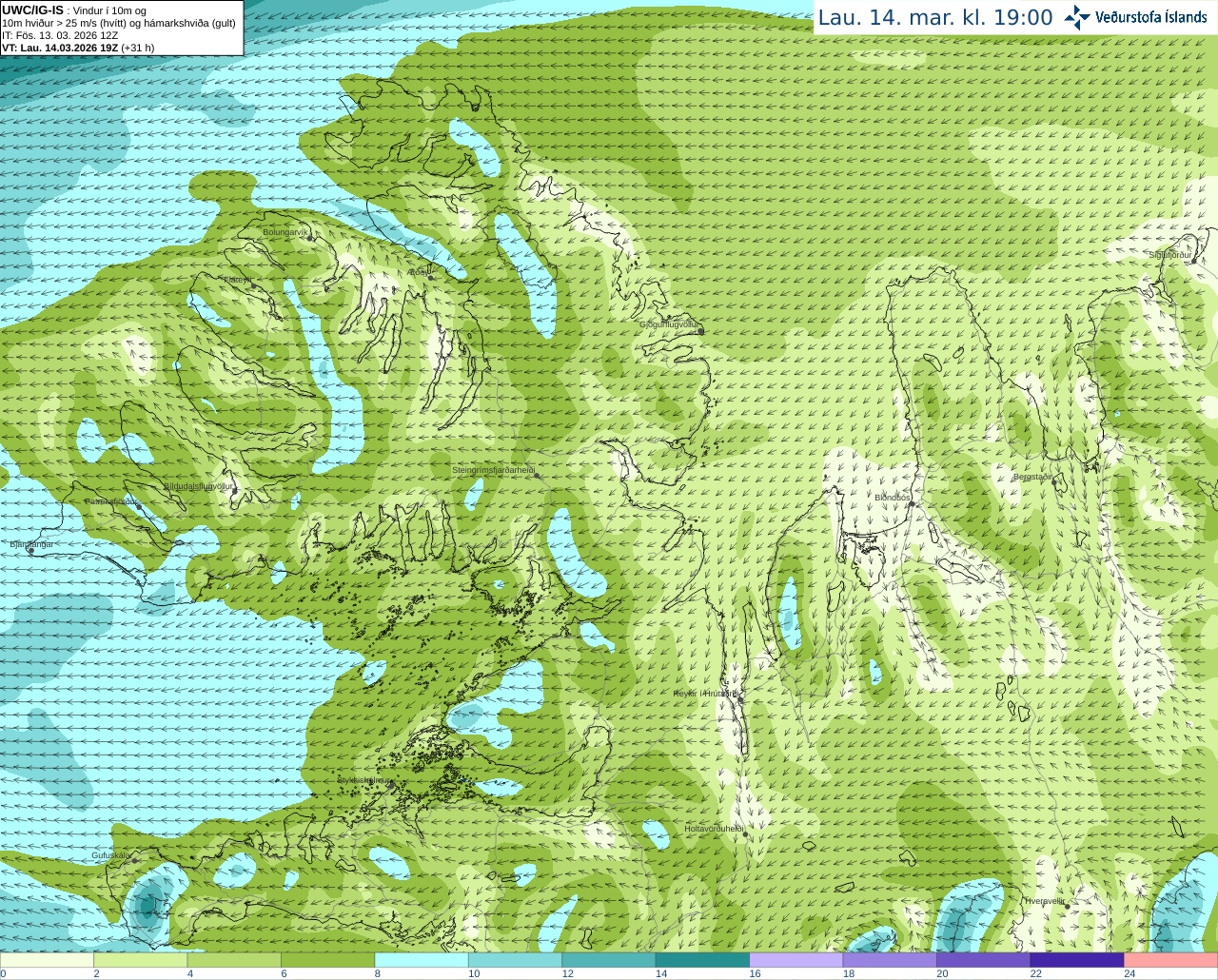The width and height of the screenshot is (1218, 980).
Task: Select the olive green 6–8 m/s legend swatch
Action: (x=328, y=960)
